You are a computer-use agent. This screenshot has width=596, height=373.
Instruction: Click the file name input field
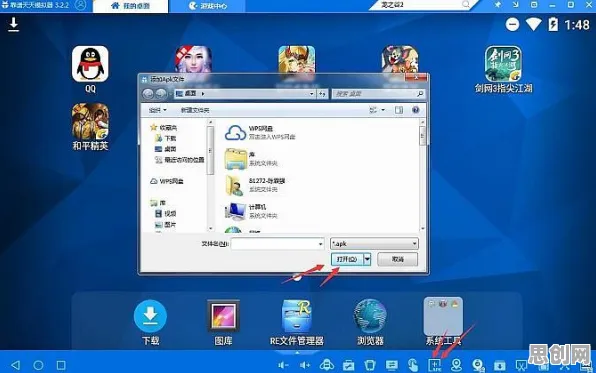(277, 244)
